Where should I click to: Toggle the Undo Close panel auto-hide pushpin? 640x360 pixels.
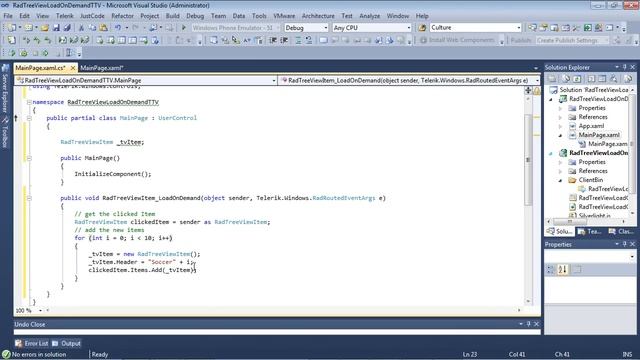pyautogui.click(x=529, y=324)
